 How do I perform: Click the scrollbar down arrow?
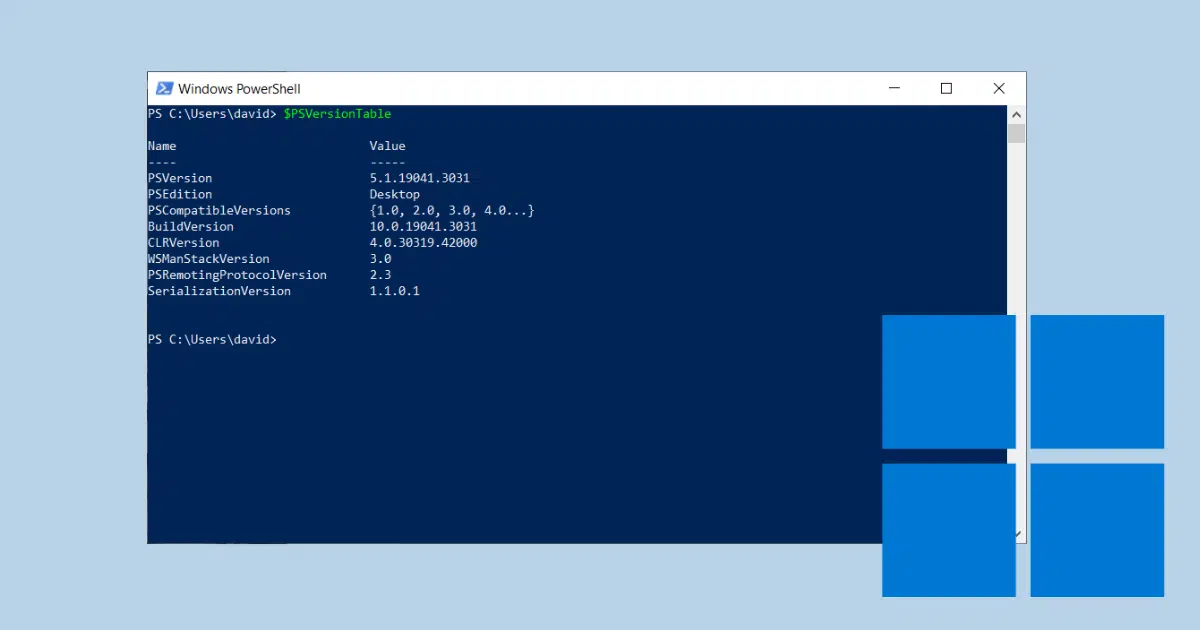coord(1017,535)
